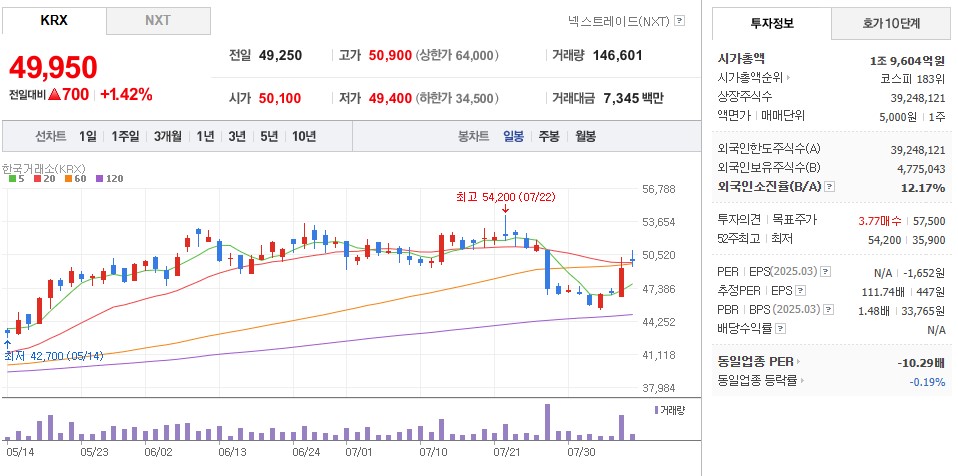Switch to the KRX tab

coord(54,20)
